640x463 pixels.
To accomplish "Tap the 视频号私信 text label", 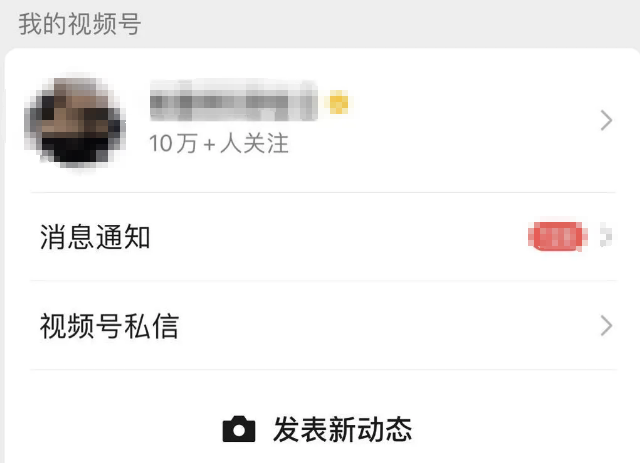I will [109, 326].
